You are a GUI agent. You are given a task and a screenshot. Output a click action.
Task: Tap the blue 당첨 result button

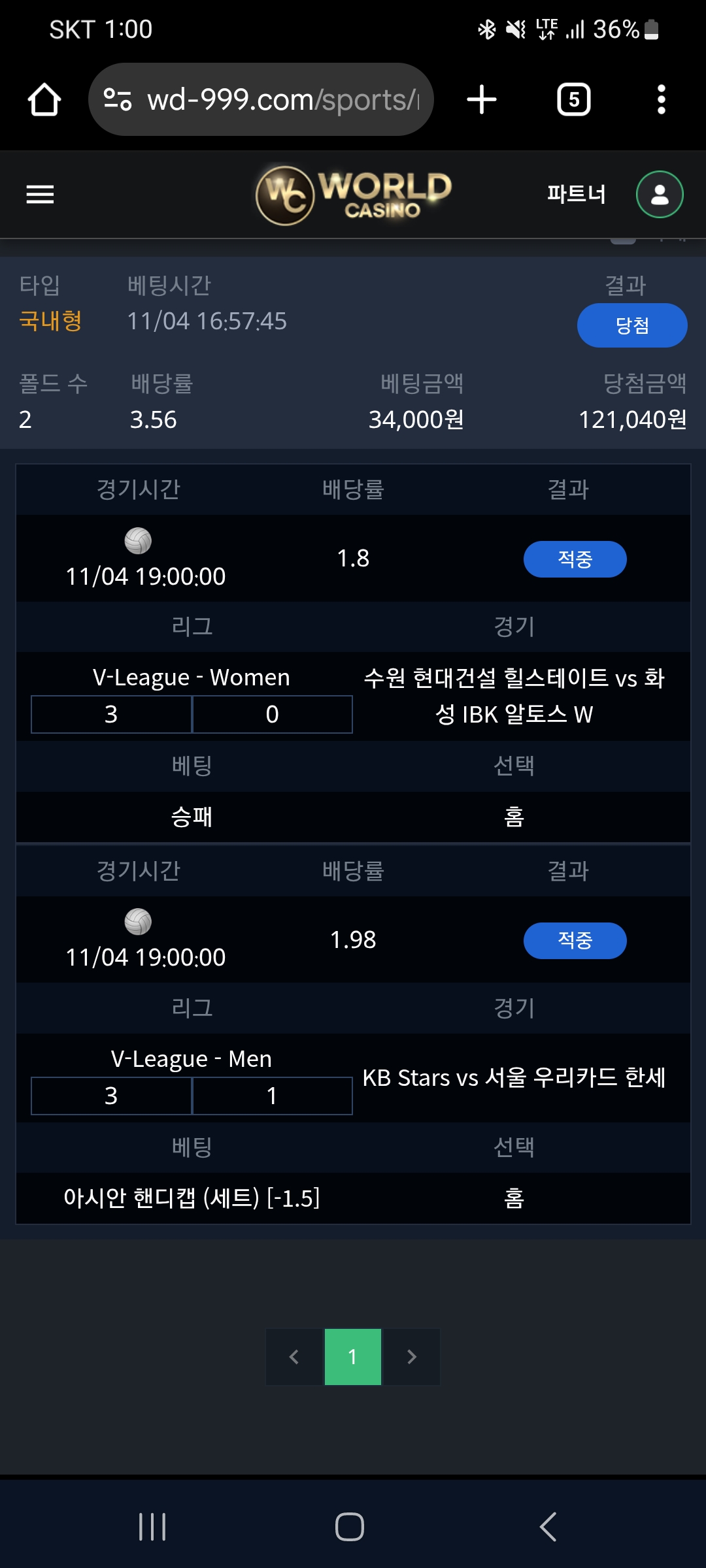click(x=631, y=325)
